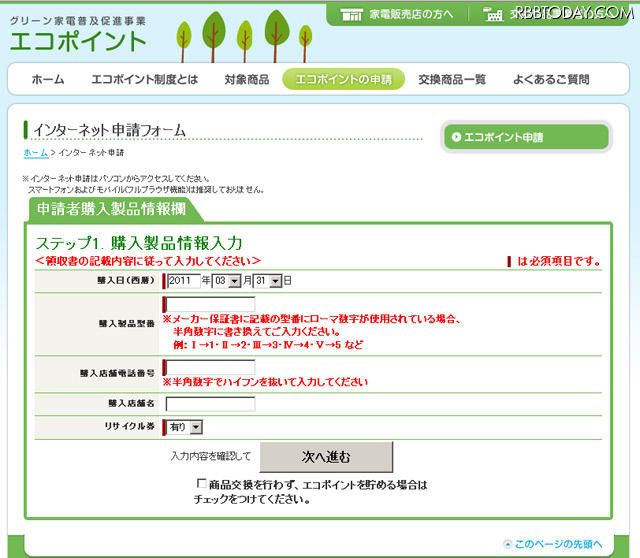Image resolution: width=640 pixels, height=558 pixels.
Task: Check the 商品交換を行わず eco point saving checkbox
Action: [x=201, y=484]
